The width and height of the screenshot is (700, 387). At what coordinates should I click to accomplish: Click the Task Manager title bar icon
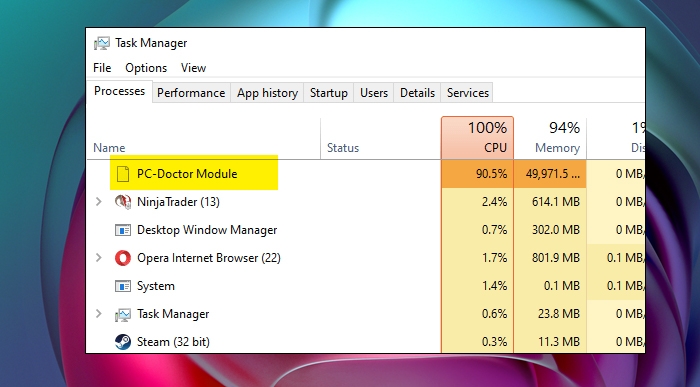click(x=102, y=43)
